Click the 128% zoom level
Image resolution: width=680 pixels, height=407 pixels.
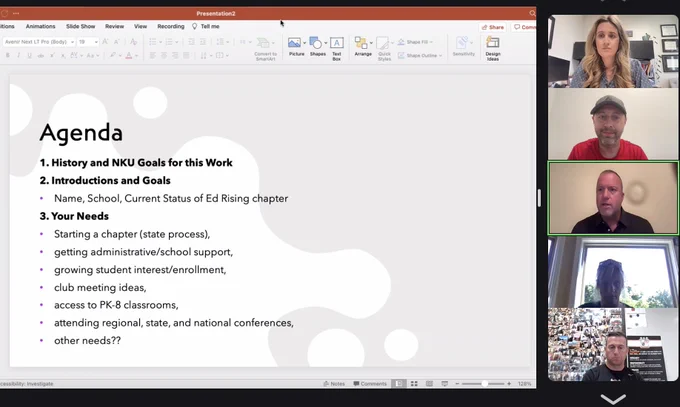(x=524, y=384)
